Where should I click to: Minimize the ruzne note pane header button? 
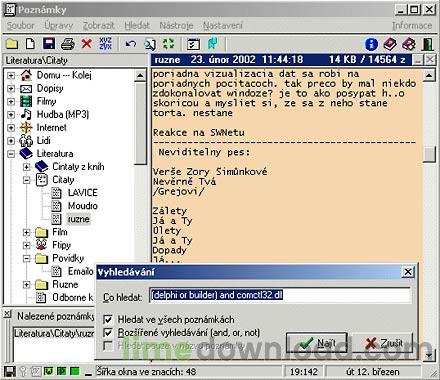click(418, 60)
